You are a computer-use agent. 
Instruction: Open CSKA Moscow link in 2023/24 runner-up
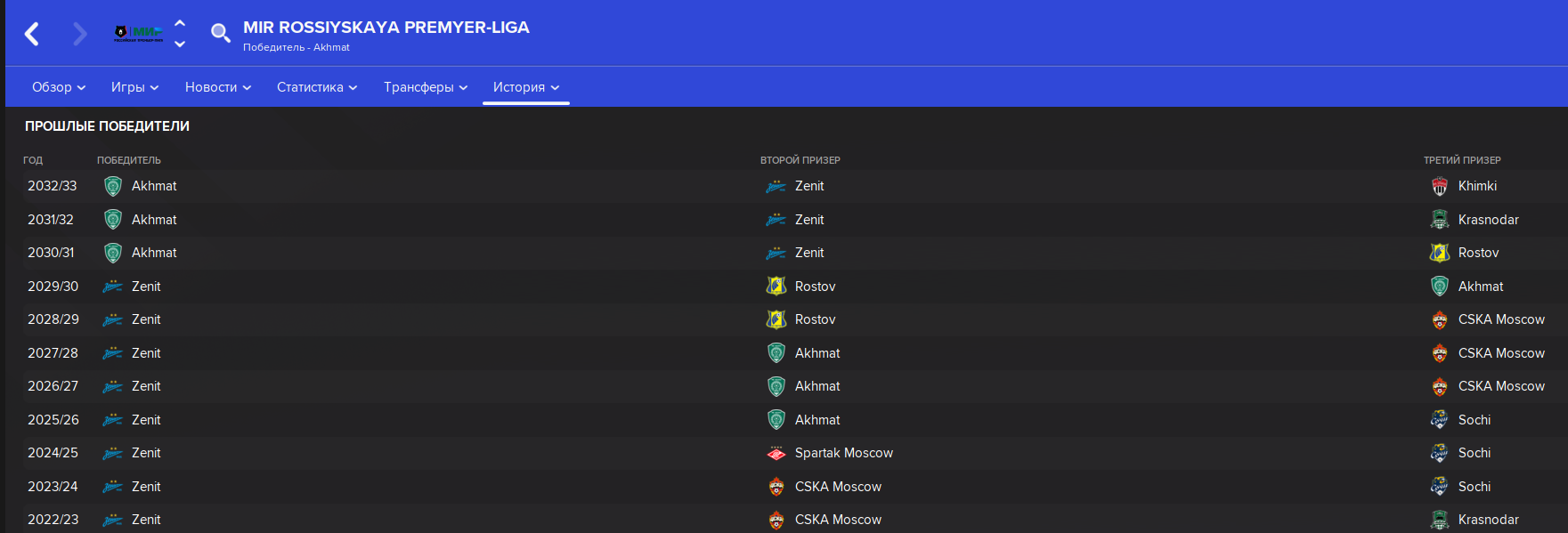pos(838,487)
